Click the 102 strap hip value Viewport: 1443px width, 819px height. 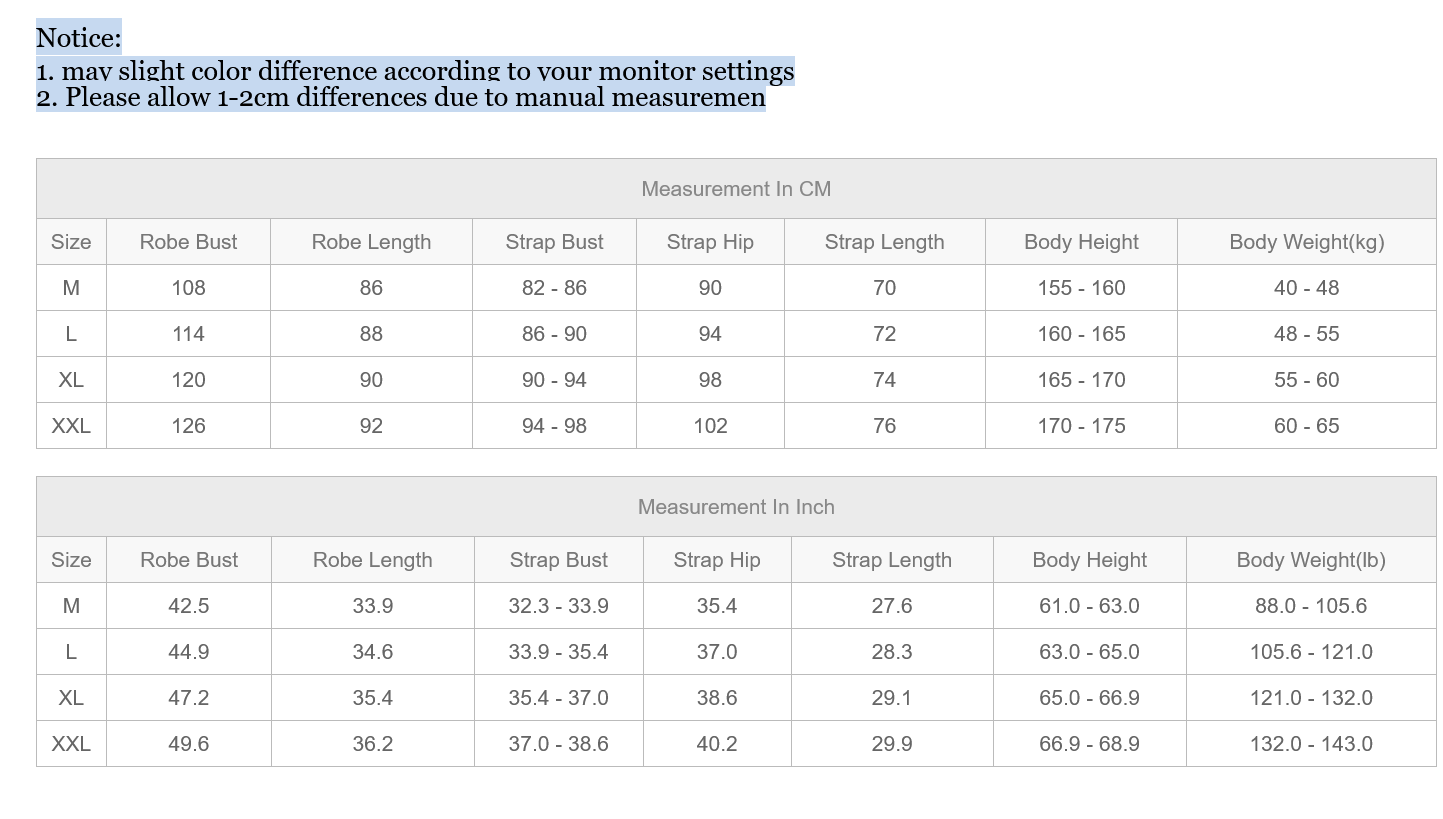(710, 426)
